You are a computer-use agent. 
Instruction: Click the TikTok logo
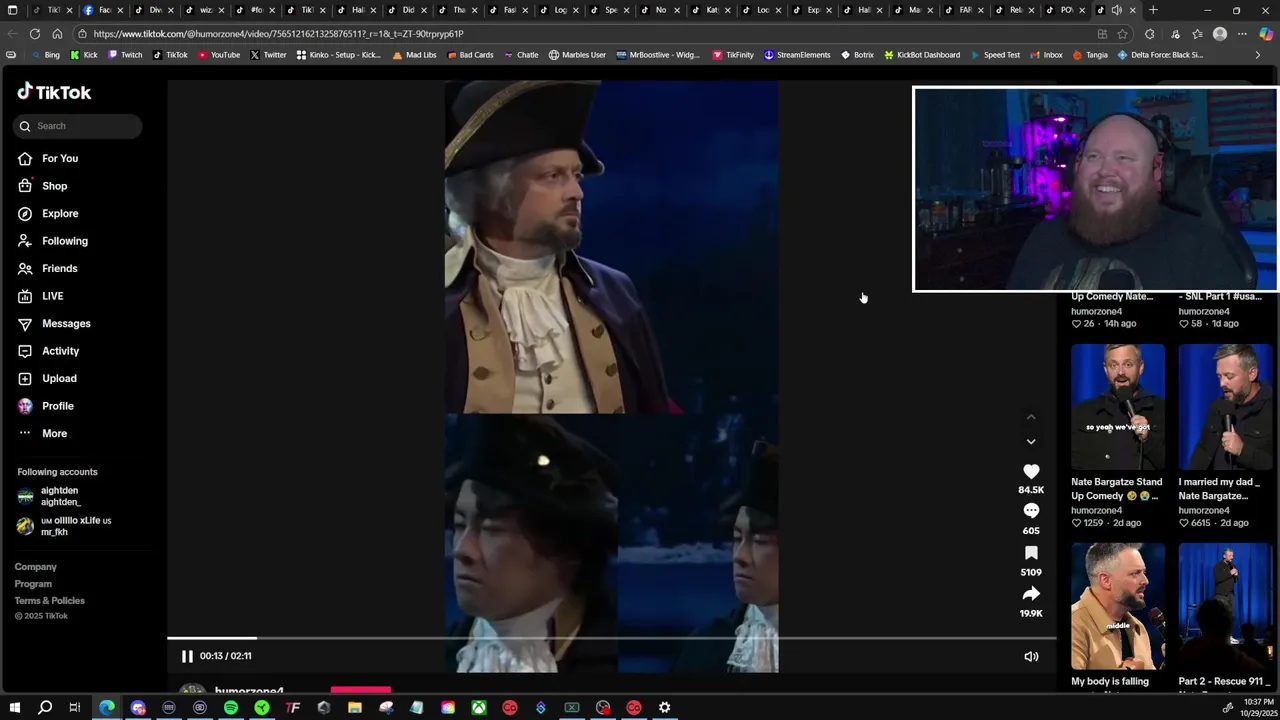click(x=54, y=92)
